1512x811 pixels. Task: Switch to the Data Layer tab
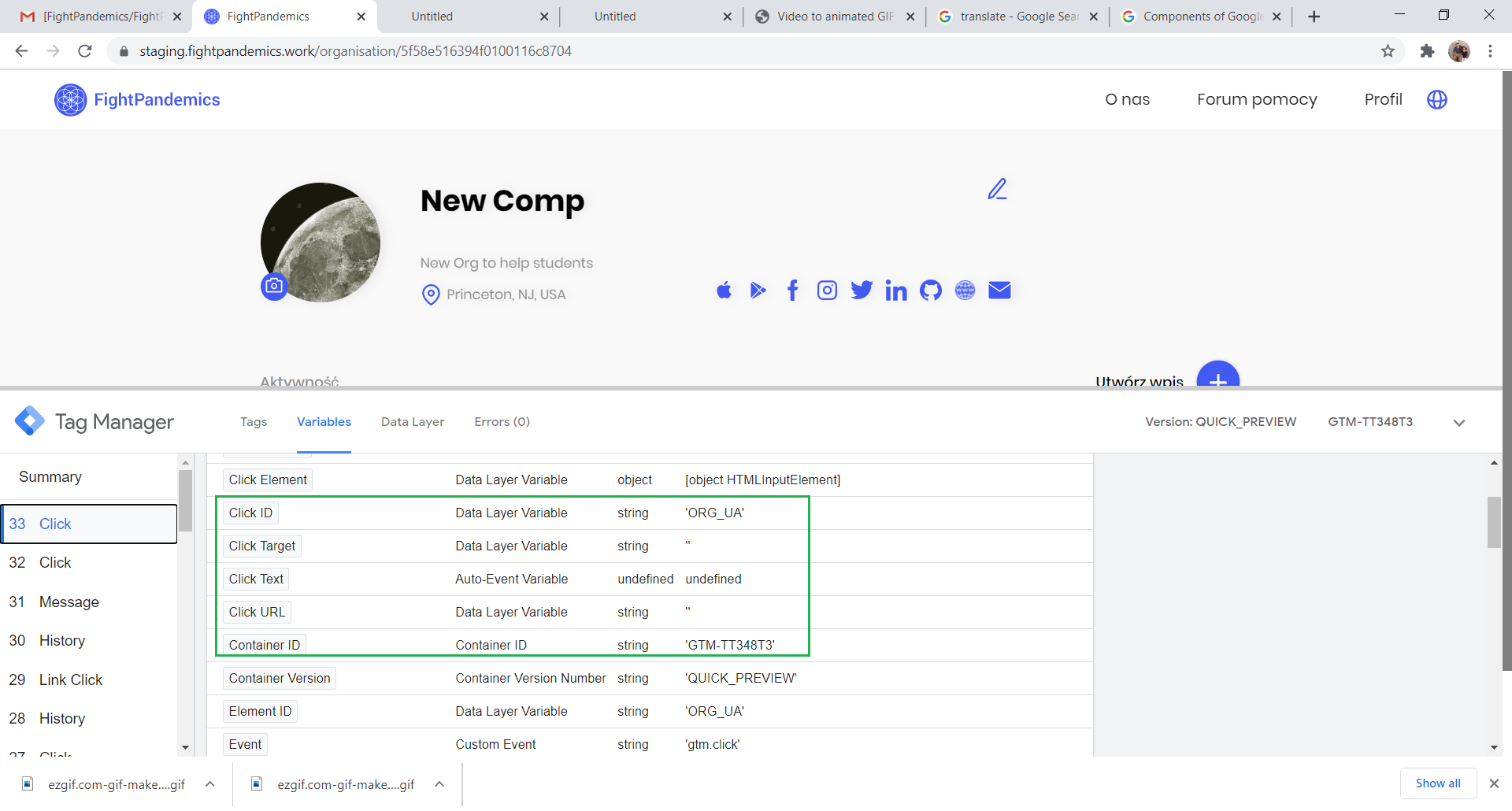[x=413, y=422]
